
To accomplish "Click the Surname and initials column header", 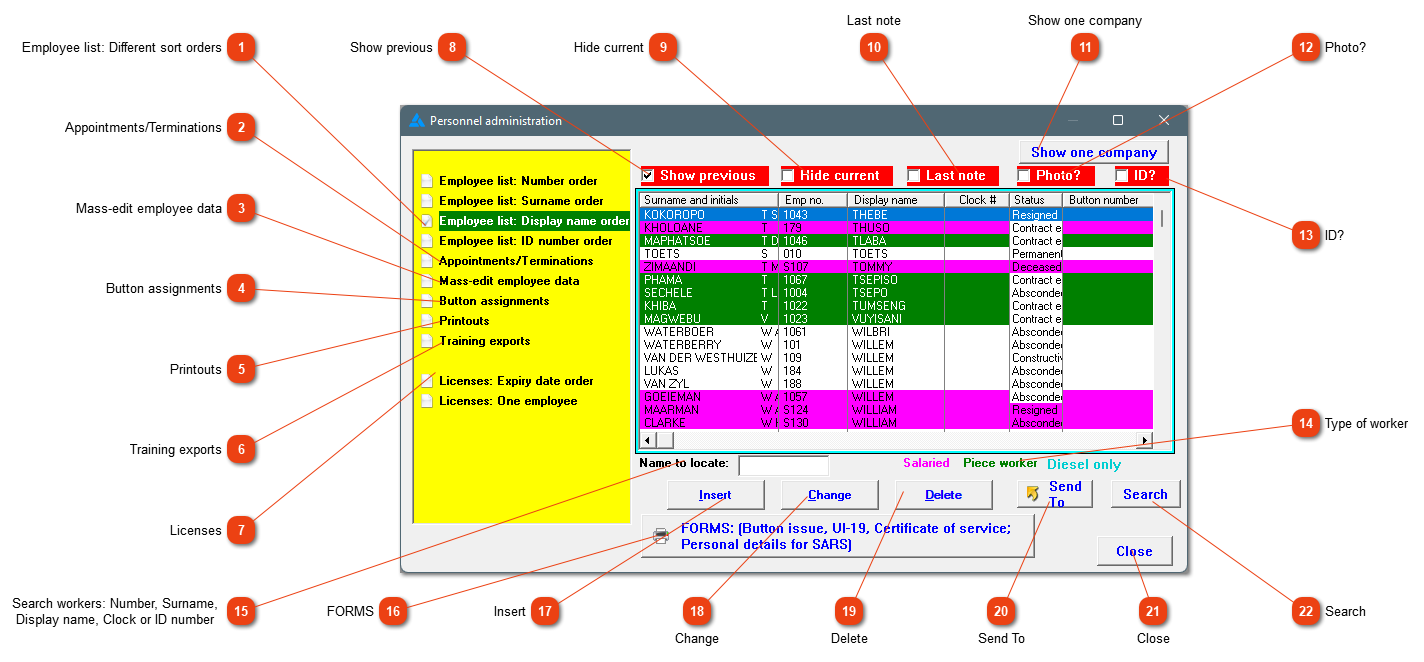I will pos(708,200).
